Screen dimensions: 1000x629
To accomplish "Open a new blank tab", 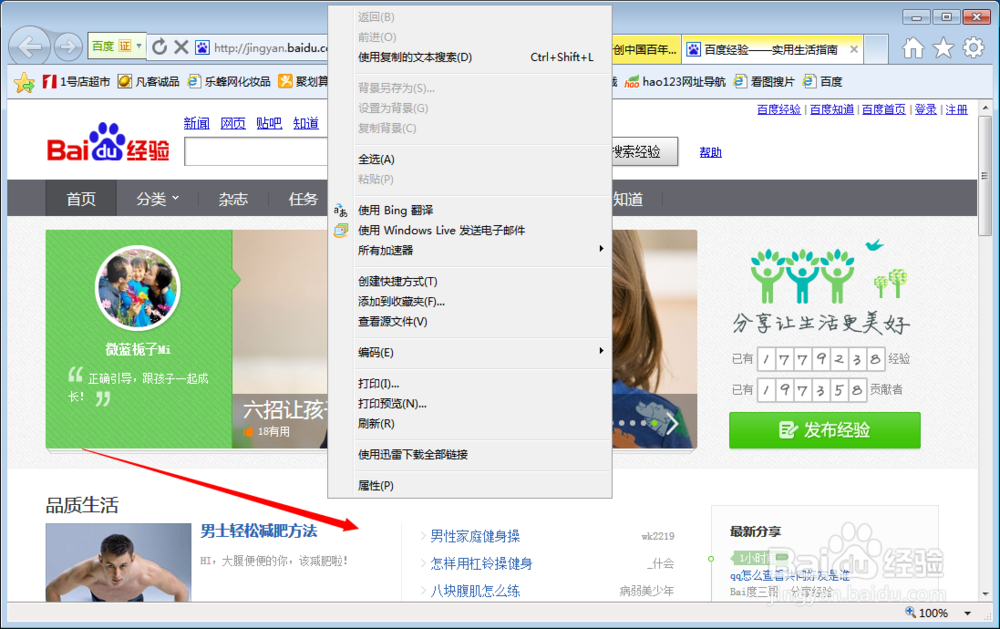I will [x=876, y=49].
